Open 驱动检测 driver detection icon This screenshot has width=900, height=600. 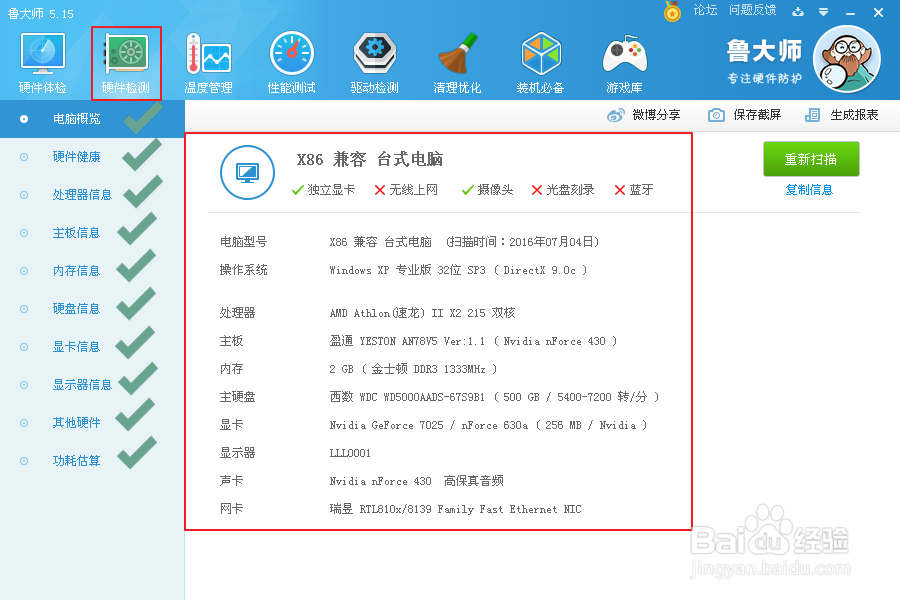pyautogui.click(x=374, y=63)
